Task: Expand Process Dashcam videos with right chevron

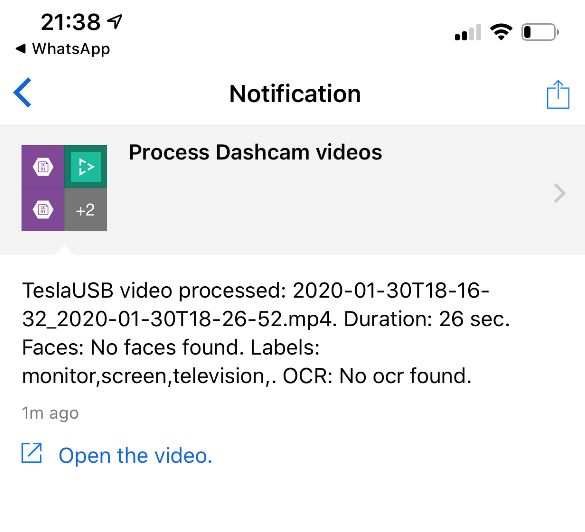Action: click(x=559, y=193)
